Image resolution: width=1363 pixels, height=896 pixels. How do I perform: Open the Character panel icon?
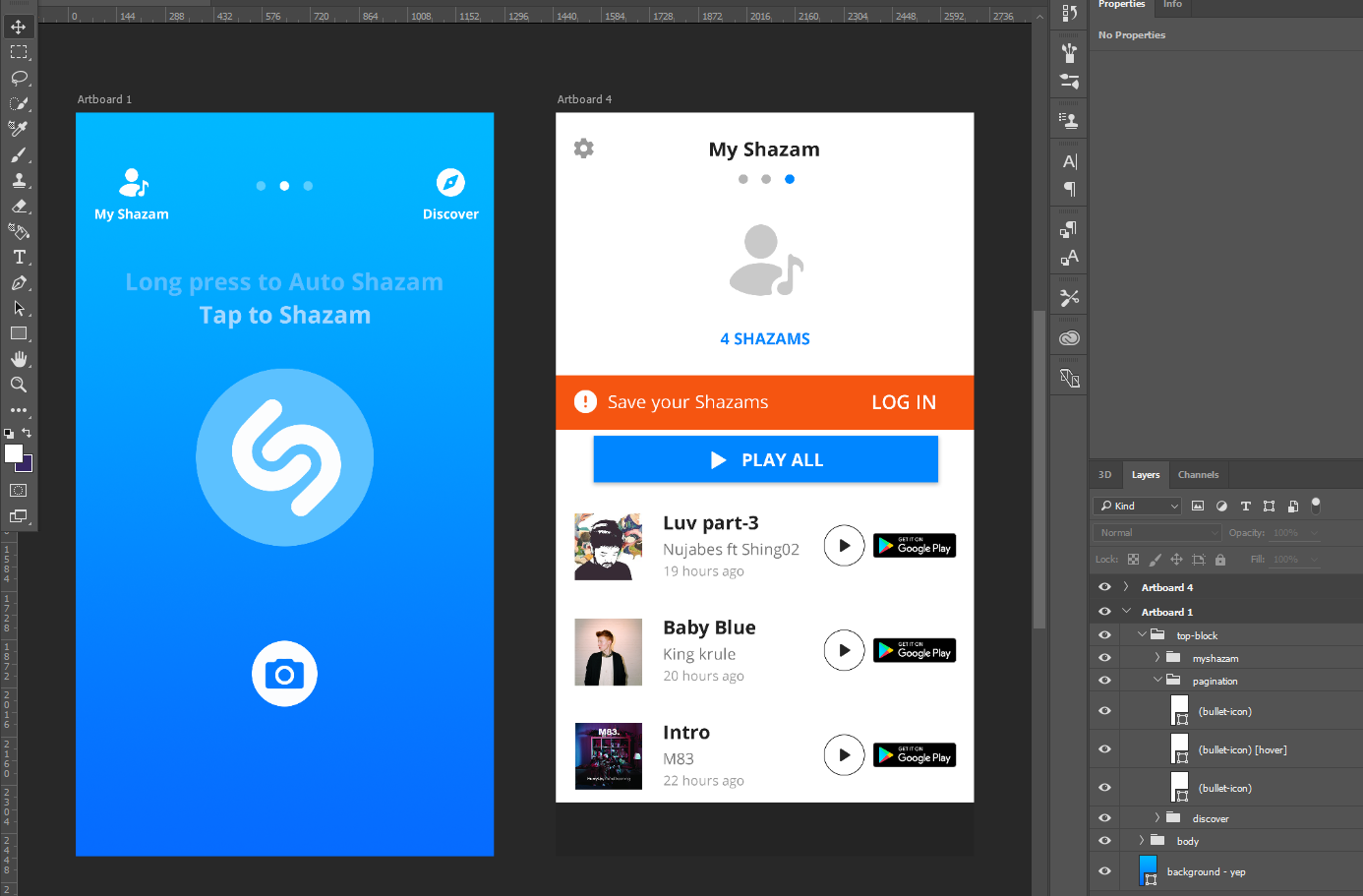point(1069,161)
